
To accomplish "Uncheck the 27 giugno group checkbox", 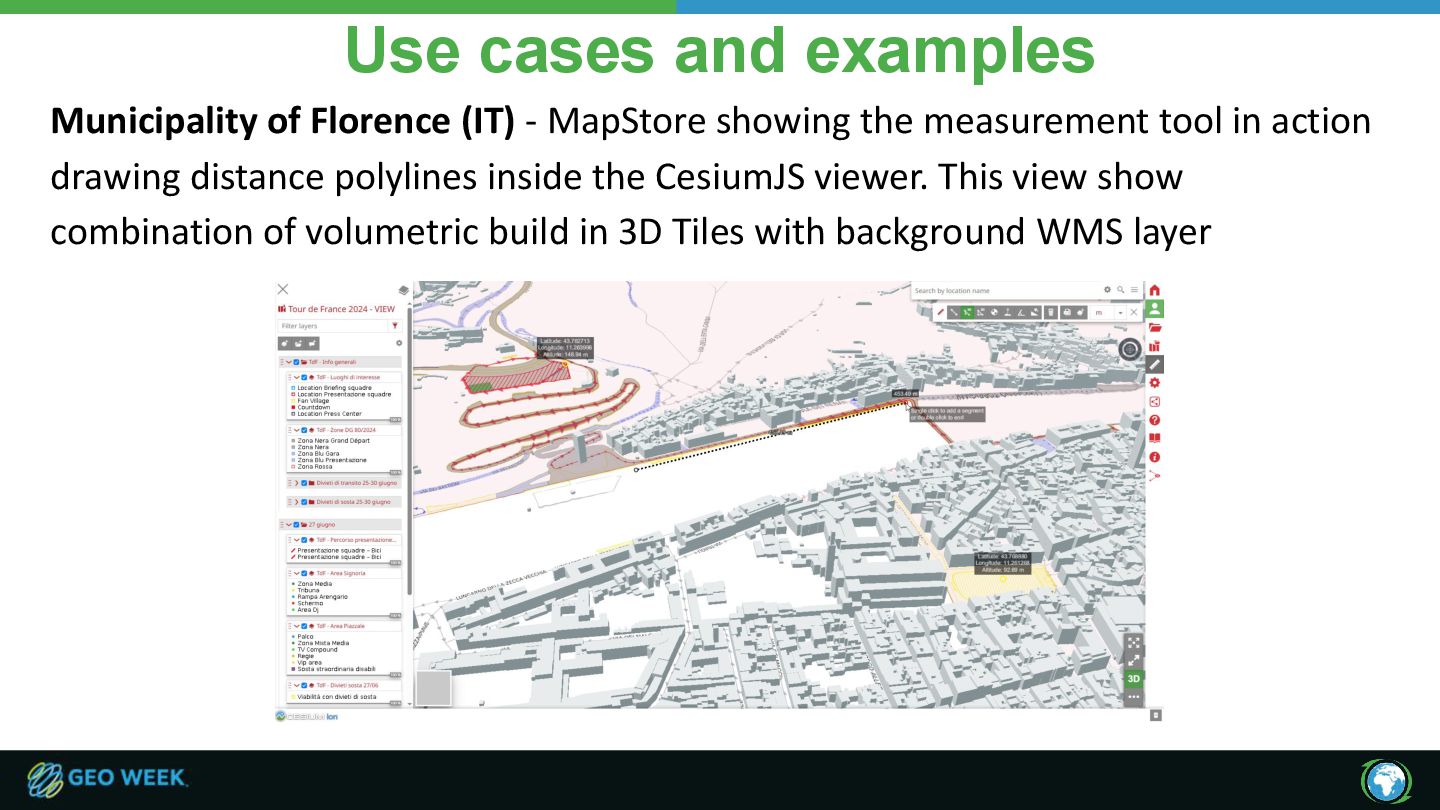I will click(296, 525).
